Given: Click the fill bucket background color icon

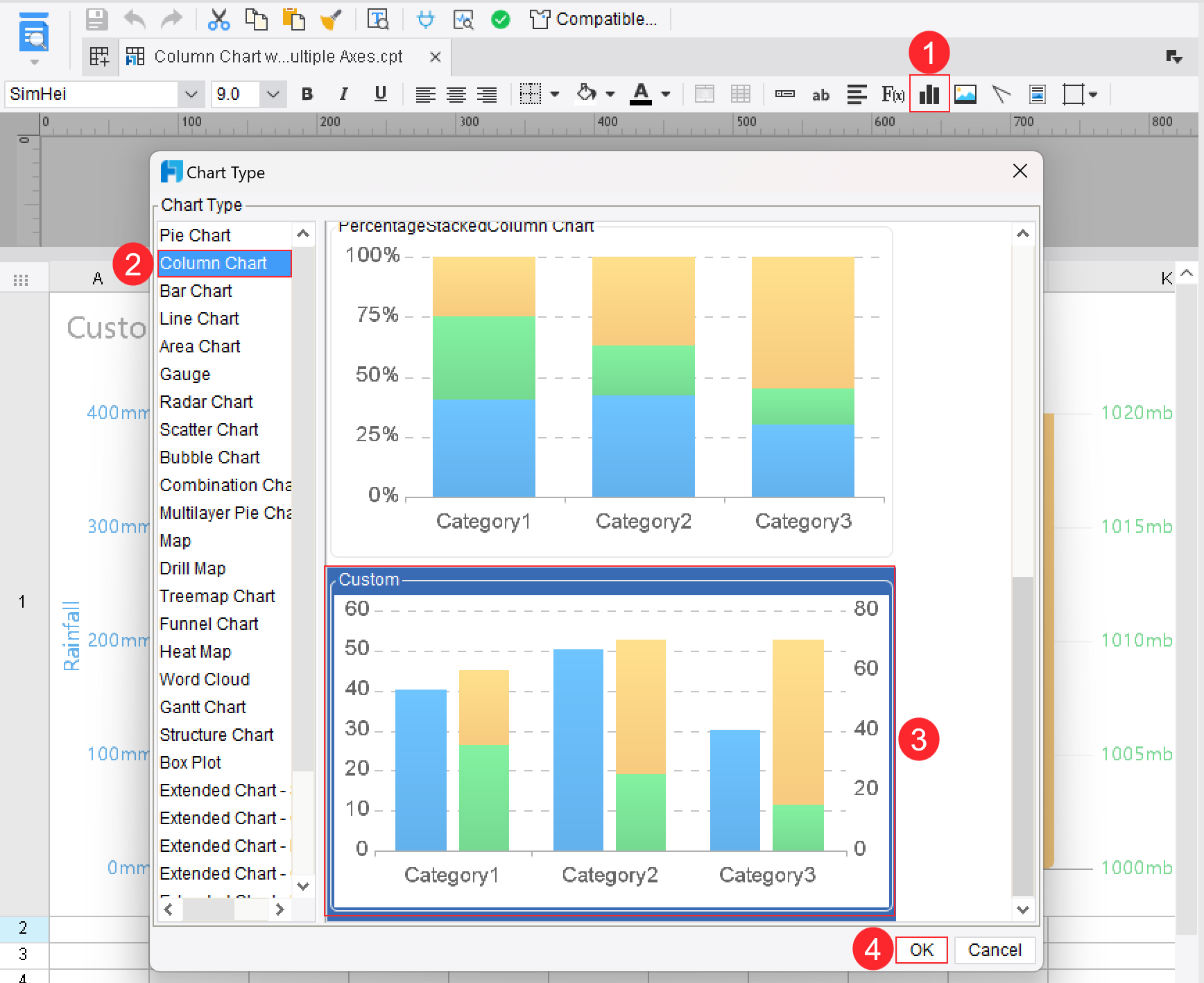Looking at the screenshot, I should click(x=587, y=93).
